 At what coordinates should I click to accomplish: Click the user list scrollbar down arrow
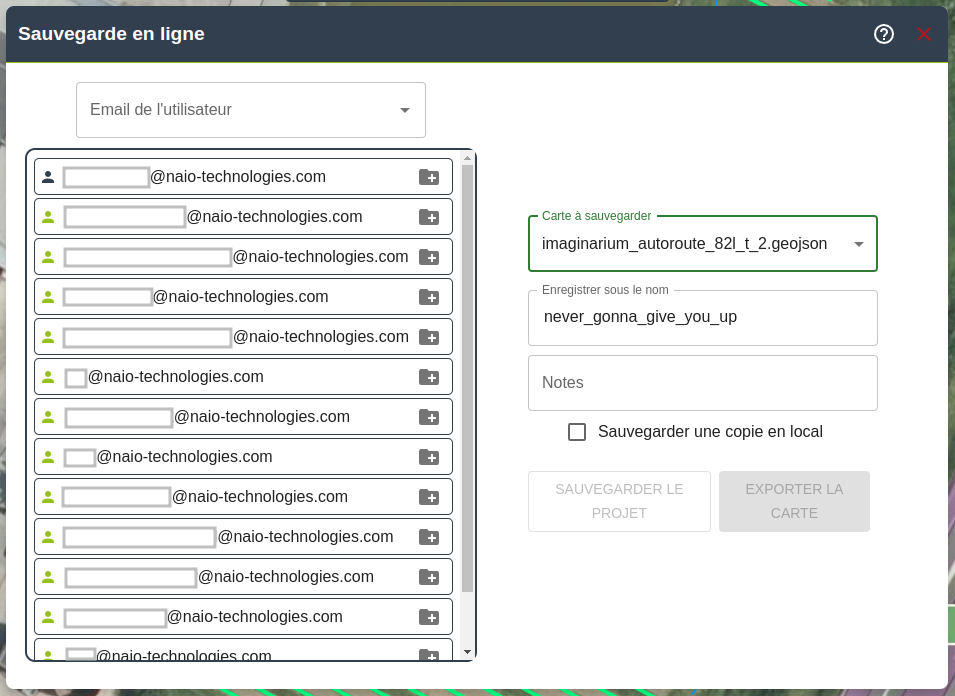(x=467, y=652)
